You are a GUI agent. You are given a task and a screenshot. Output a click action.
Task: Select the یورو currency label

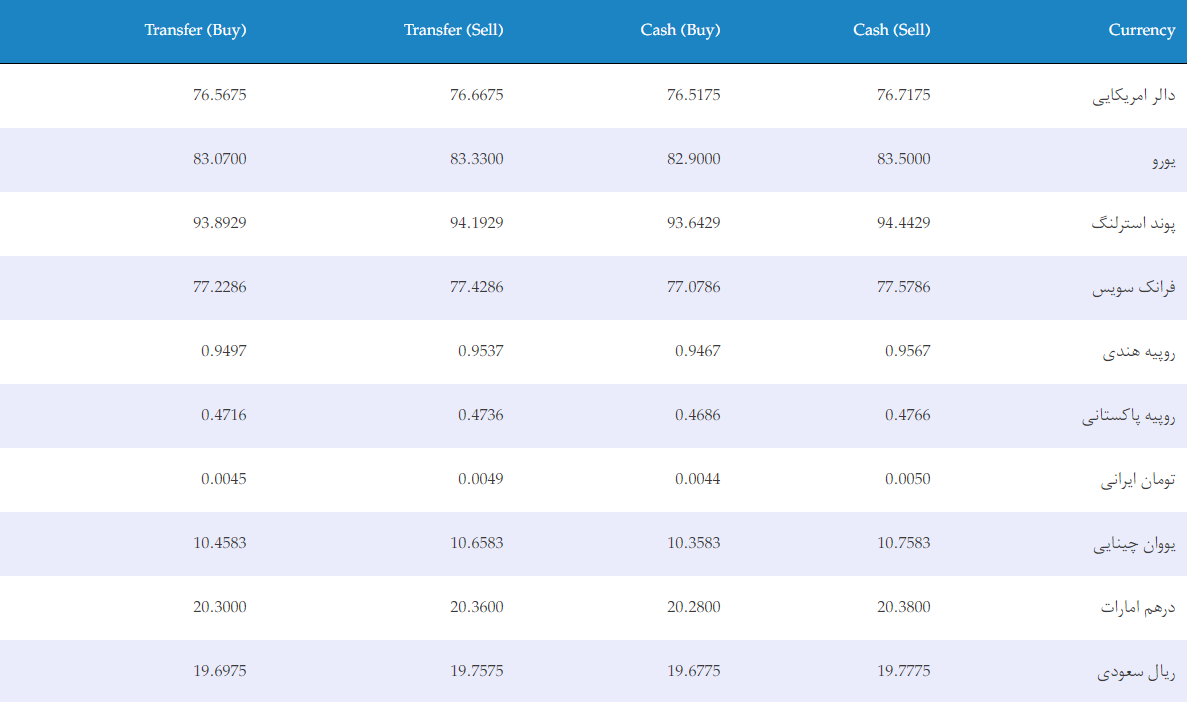point(1164,161)
